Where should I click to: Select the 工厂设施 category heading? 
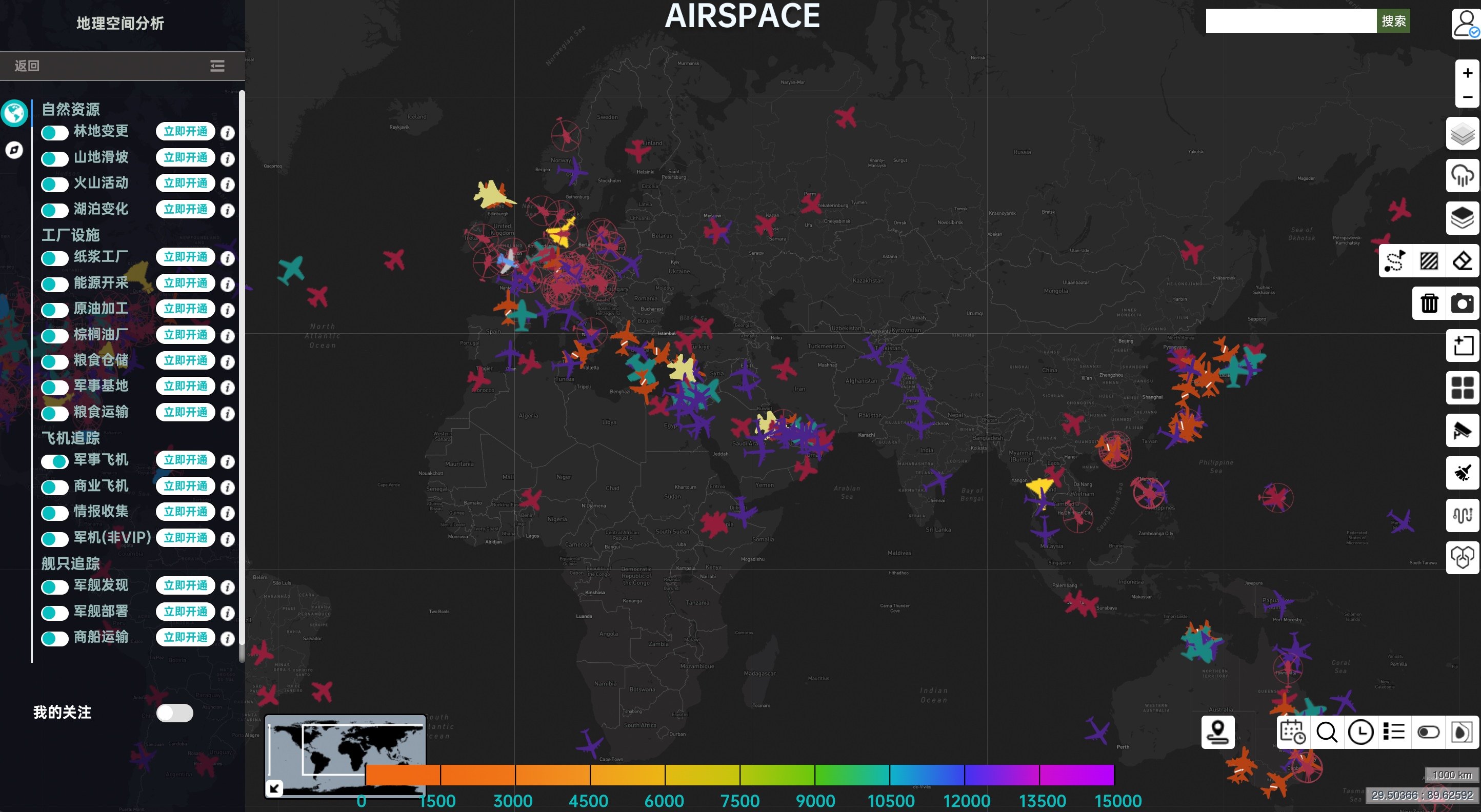(71, 235)
